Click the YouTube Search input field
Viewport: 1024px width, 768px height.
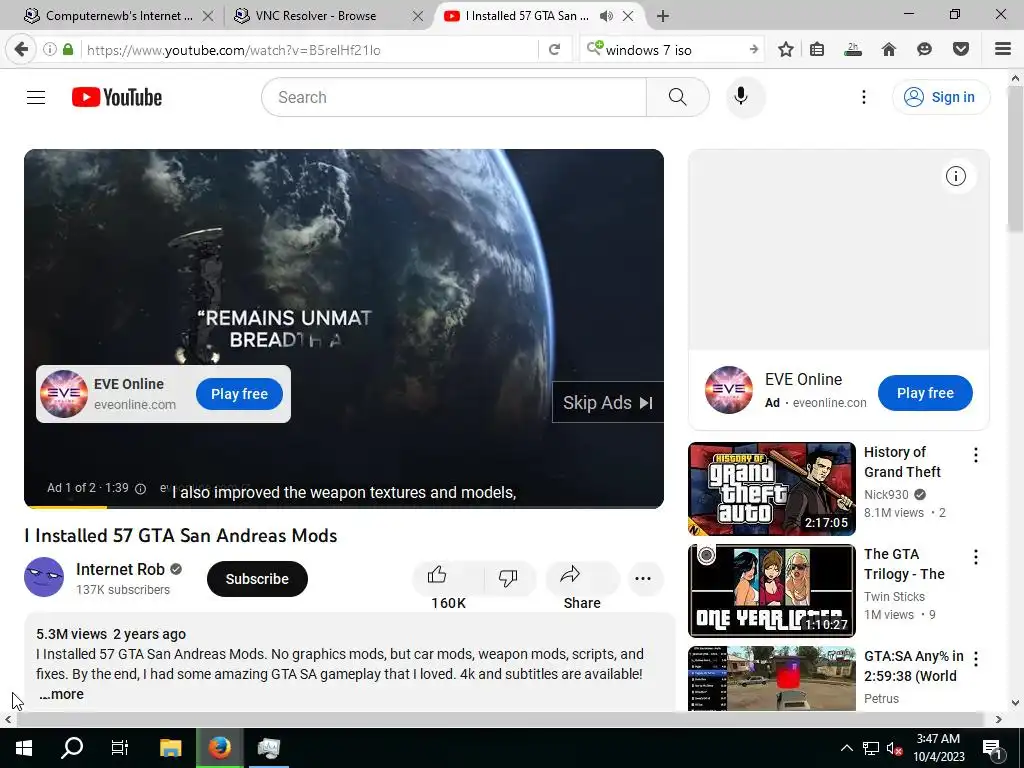pos(454,97)
